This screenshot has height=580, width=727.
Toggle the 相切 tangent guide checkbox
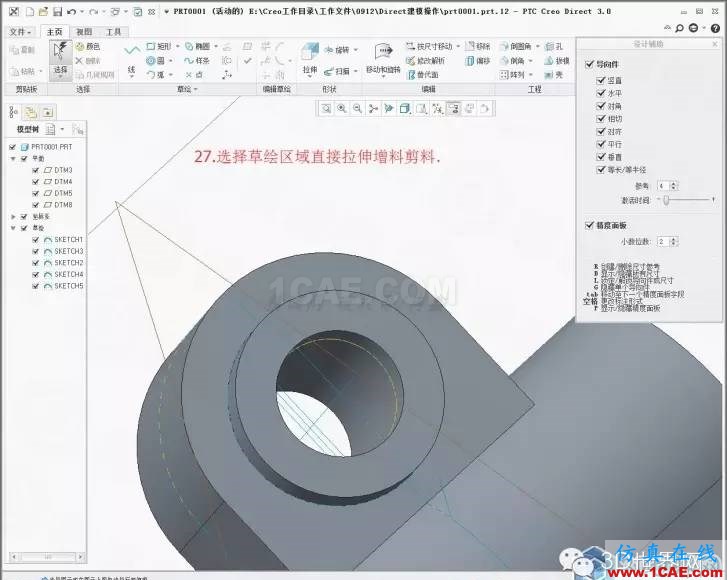click(601, 119)
